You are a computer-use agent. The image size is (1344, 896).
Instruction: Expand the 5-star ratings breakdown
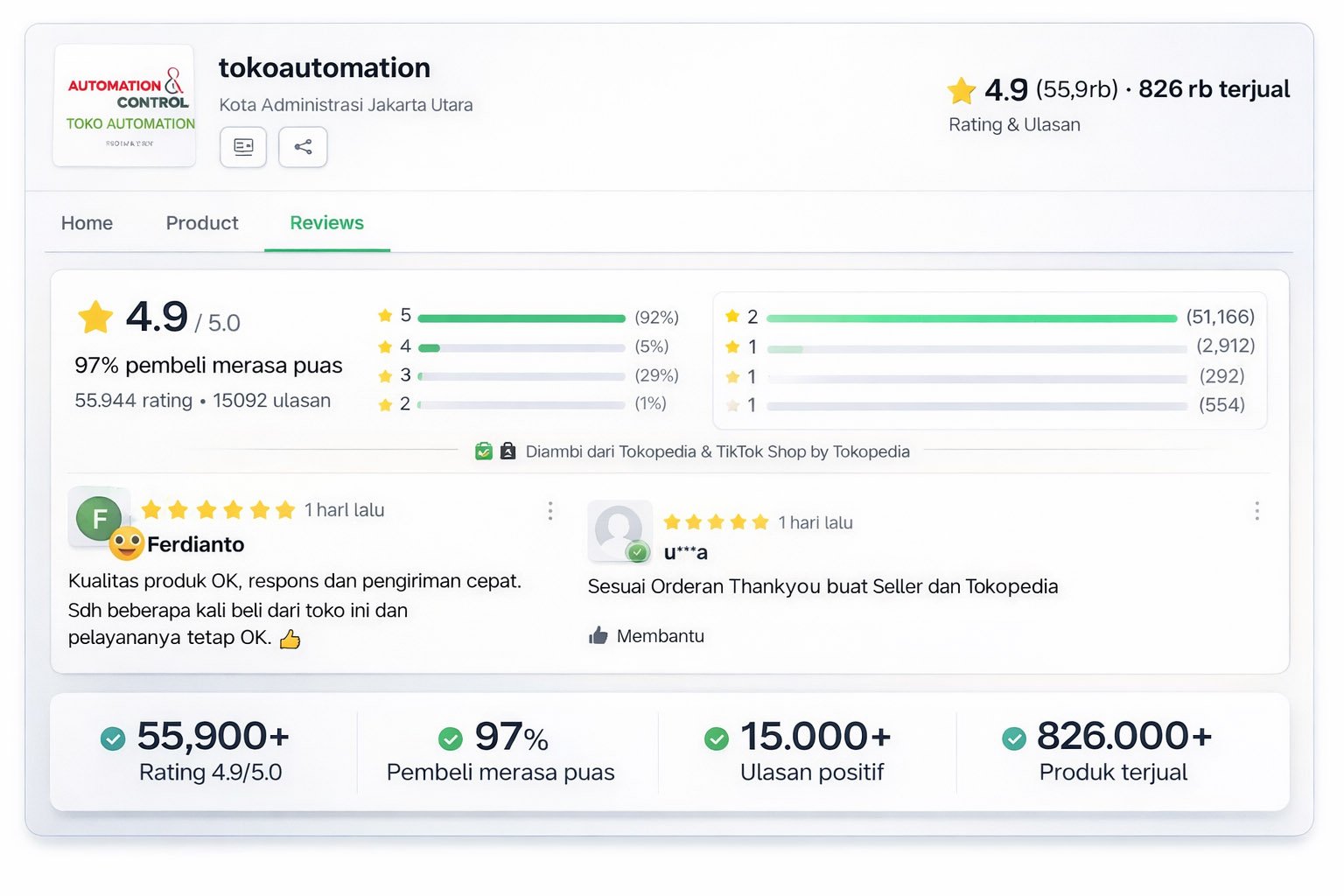(x=521, y=318)
